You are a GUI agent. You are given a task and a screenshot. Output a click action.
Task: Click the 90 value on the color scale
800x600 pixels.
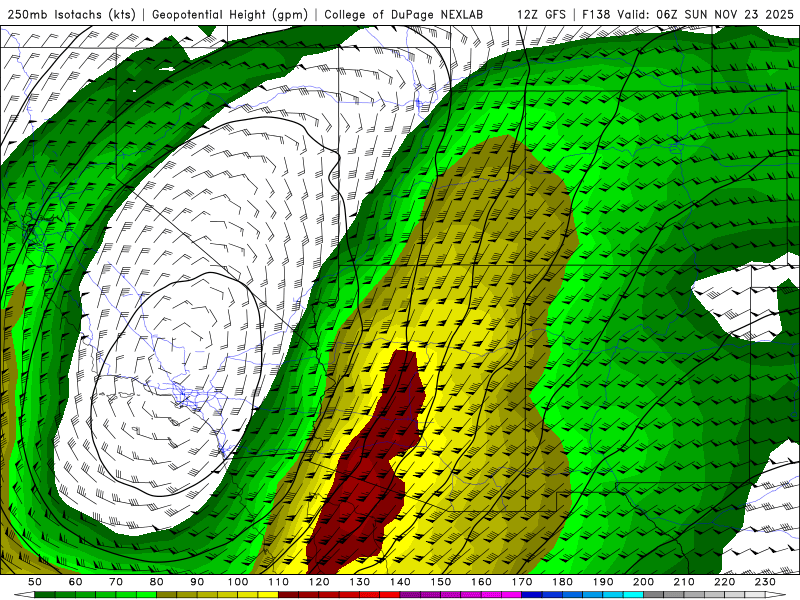pos(197,582)
